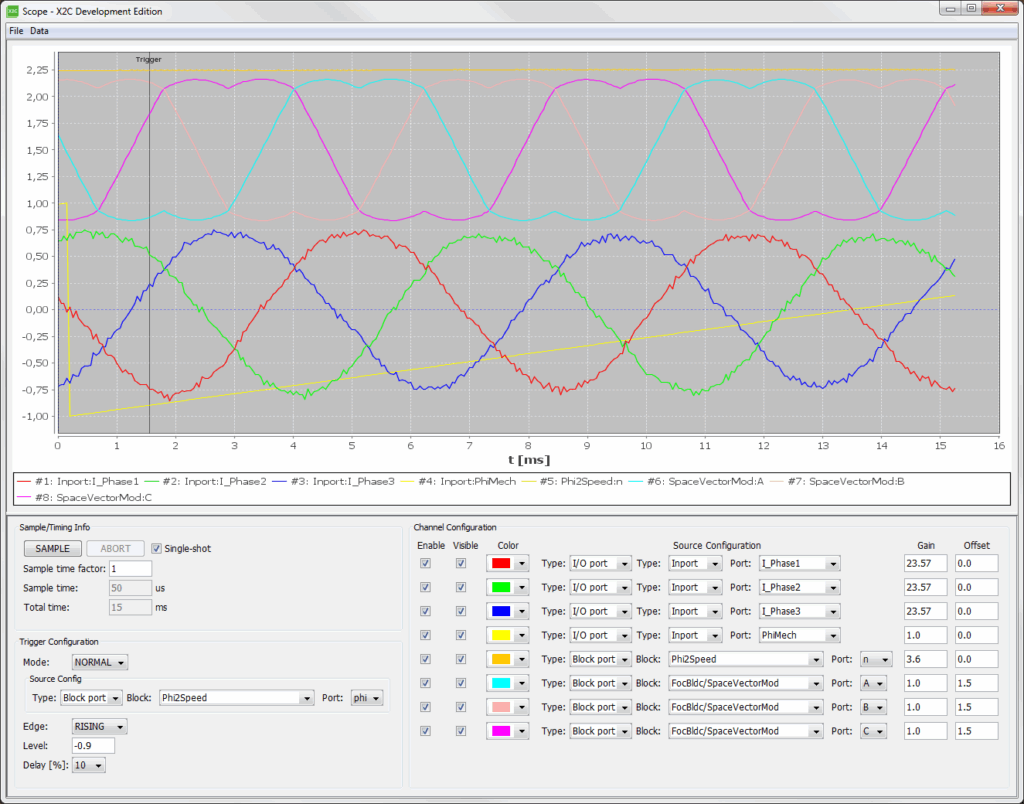Click legend entry #3 Inport:I_Phase3
This screenshot has width=1024, height=804.
[334, 481]
